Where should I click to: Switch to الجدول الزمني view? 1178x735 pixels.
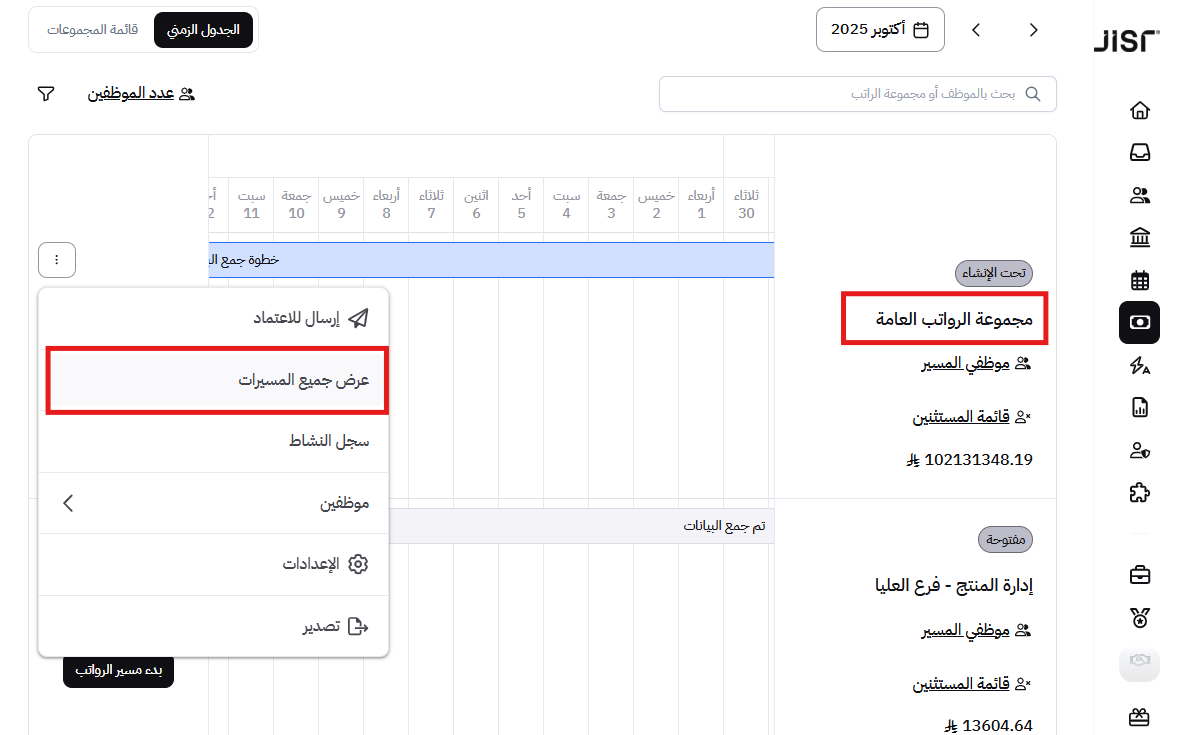point(203,30)
